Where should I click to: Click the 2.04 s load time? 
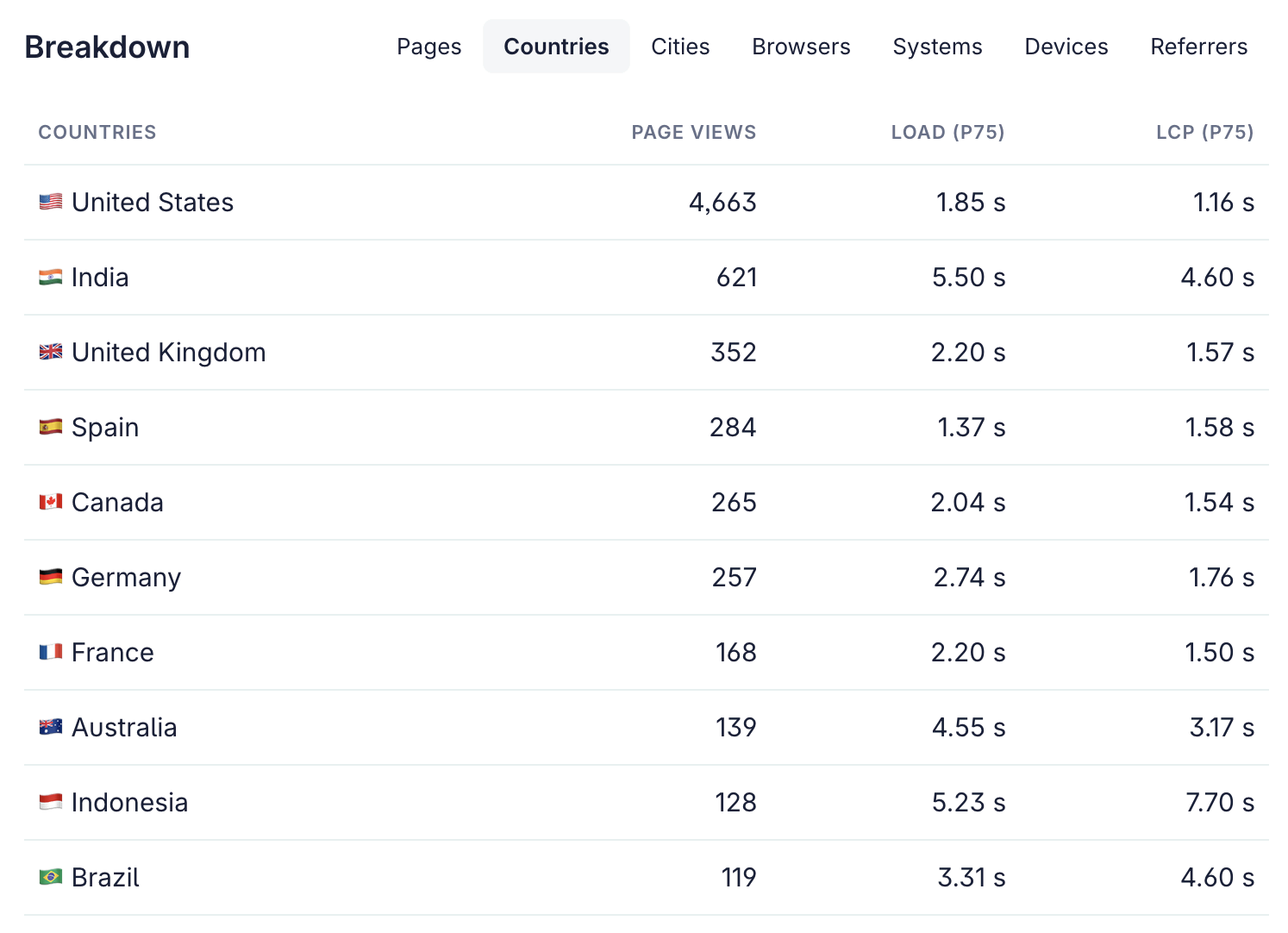(x=967, y=502)
